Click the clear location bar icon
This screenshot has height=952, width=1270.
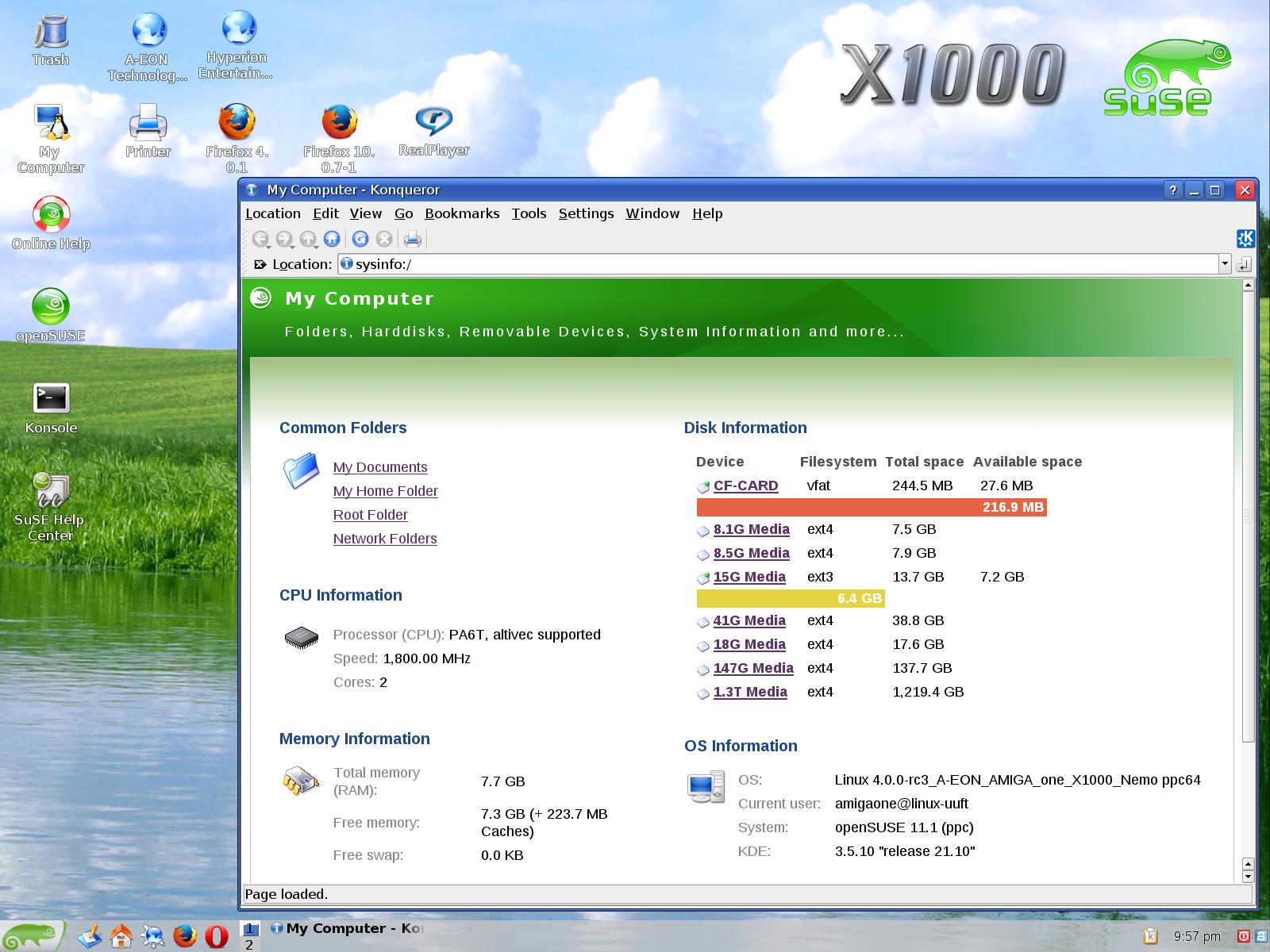260,264
